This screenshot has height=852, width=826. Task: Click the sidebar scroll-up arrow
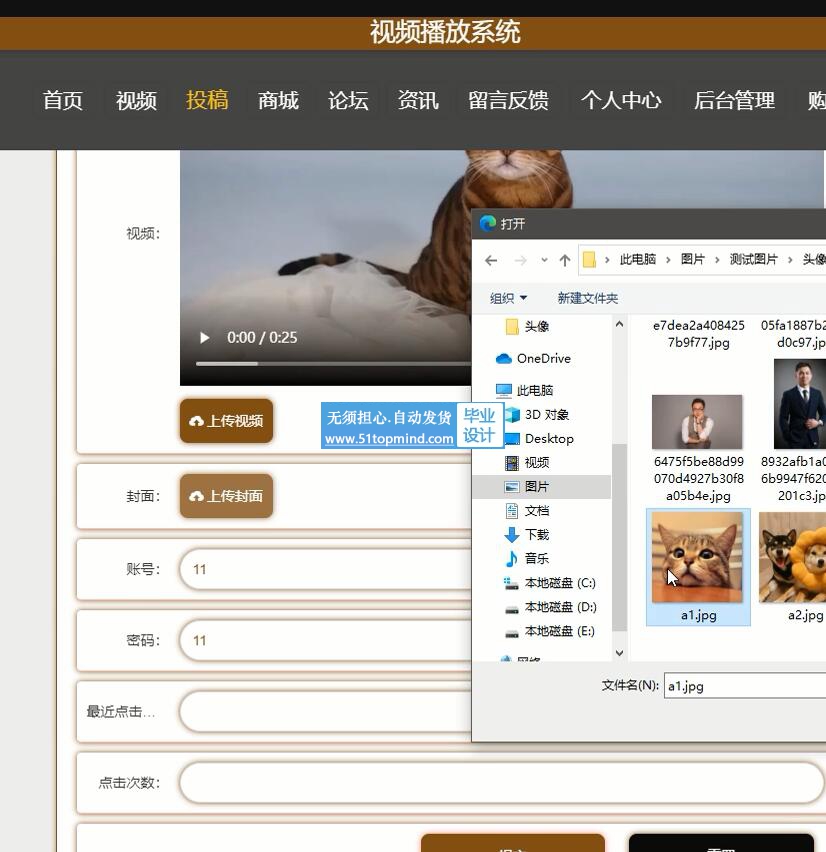tap(619, 324)
